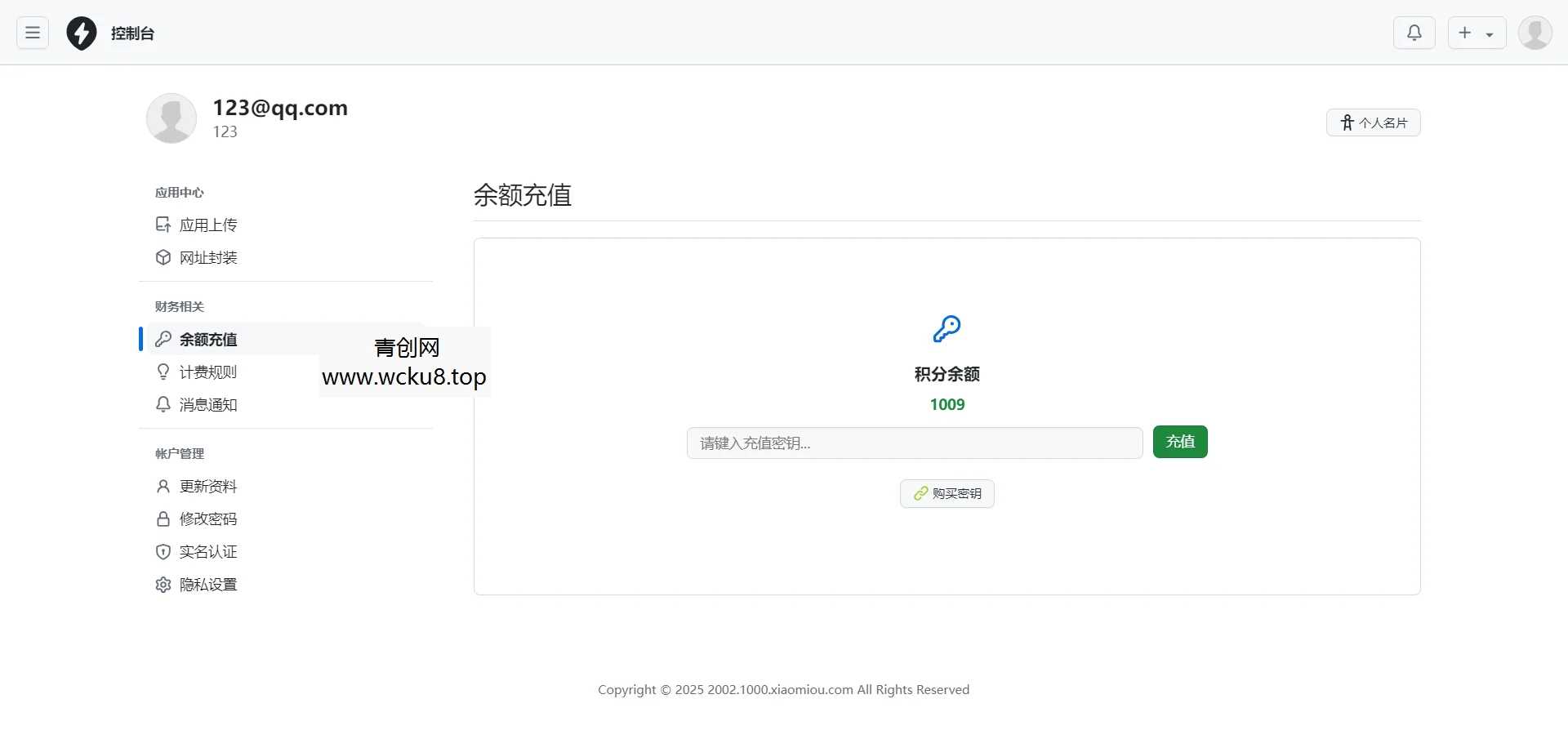Click the 网址封装 package icon
Viewport: 1568px width, 748px height.
[x=163, y=256]
